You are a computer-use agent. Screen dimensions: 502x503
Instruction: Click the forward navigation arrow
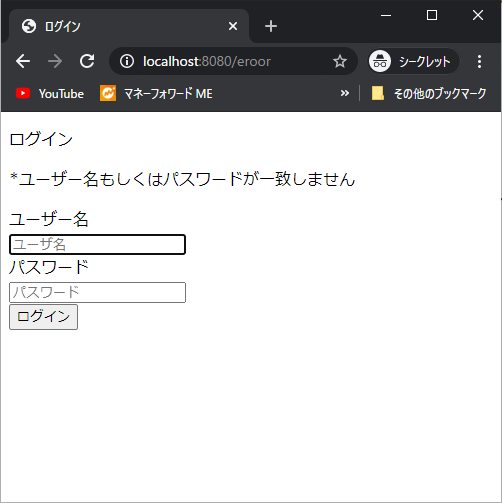point(55,61)
